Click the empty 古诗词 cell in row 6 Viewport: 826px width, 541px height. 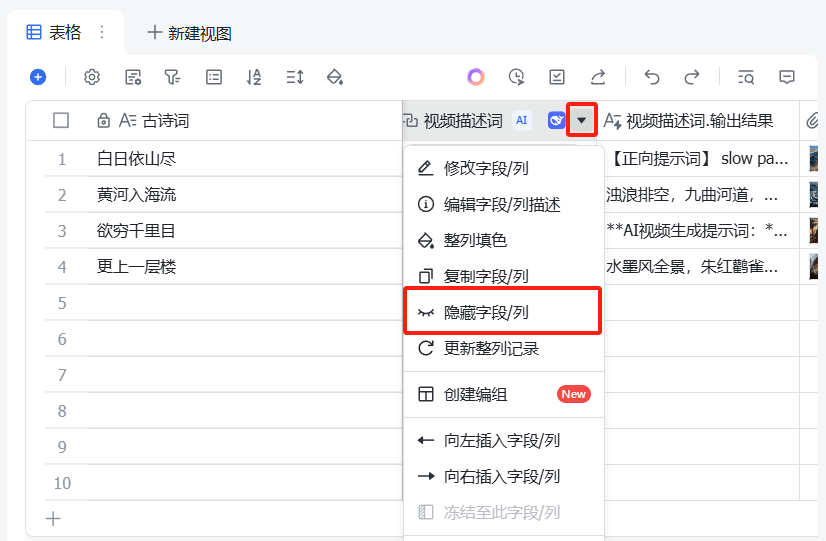click(245, 339)
